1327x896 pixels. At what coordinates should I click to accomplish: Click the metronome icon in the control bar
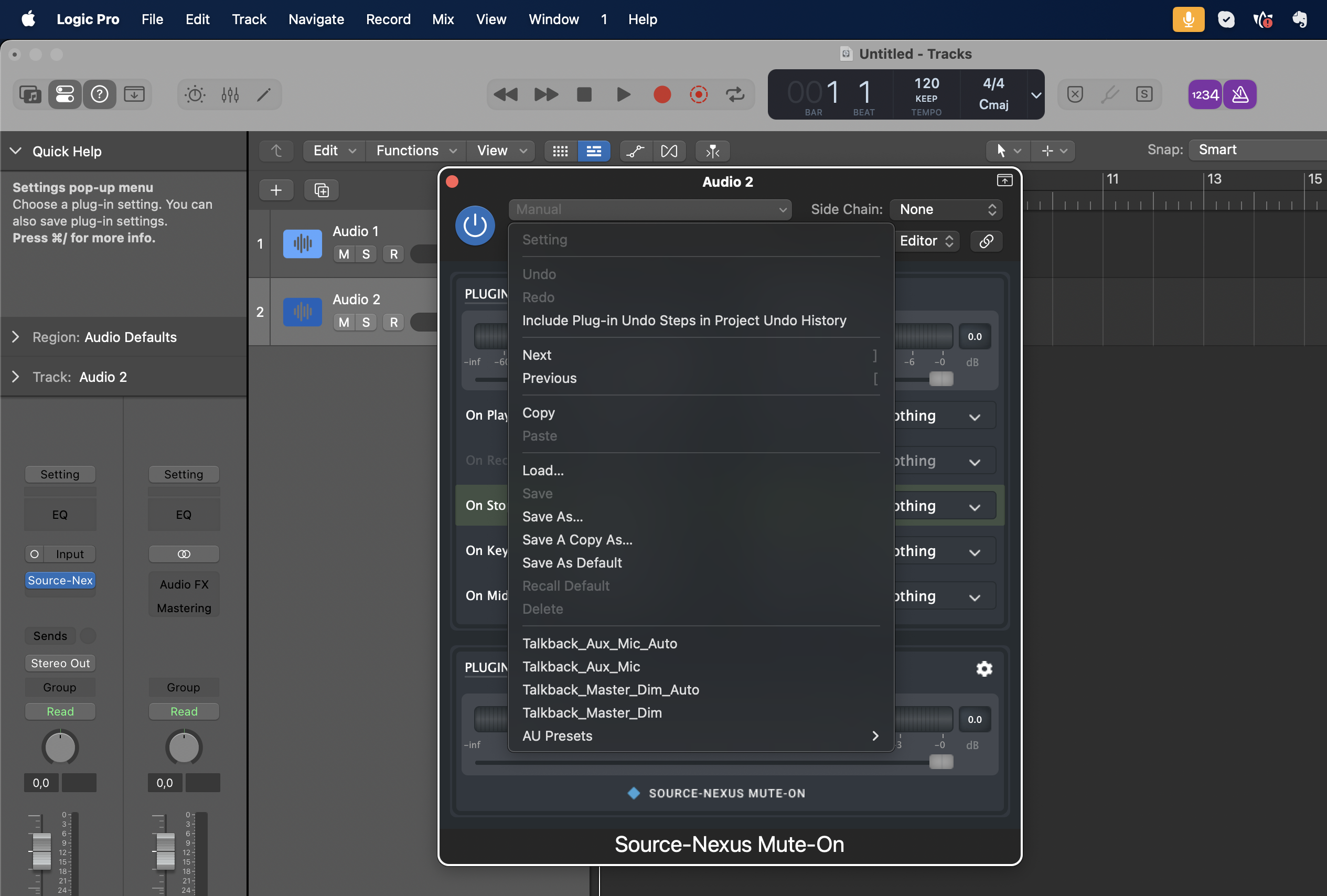(x=1239, y=95)
